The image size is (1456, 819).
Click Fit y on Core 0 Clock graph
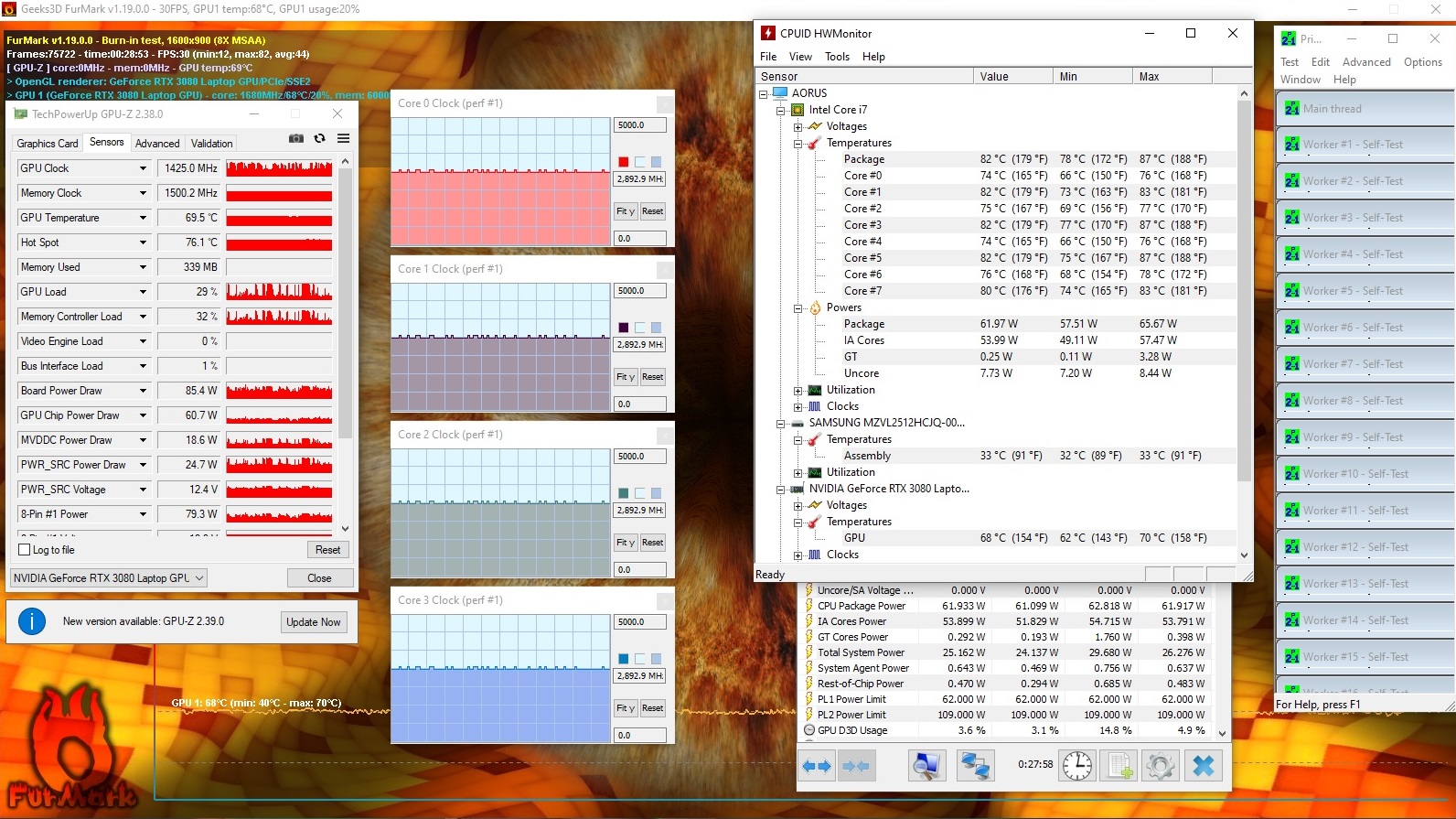point(626,211)
